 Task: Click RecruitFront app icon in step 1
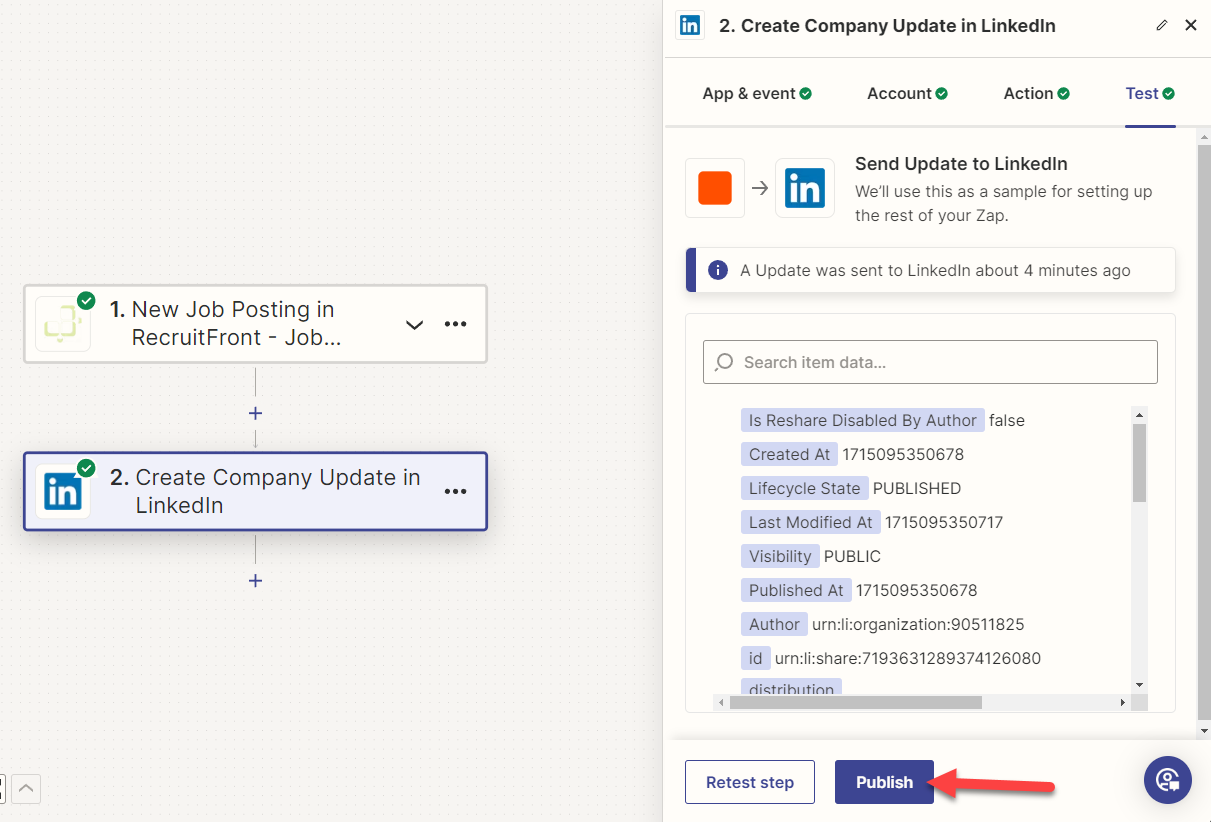pyautogui.click(x=63, y=324)
